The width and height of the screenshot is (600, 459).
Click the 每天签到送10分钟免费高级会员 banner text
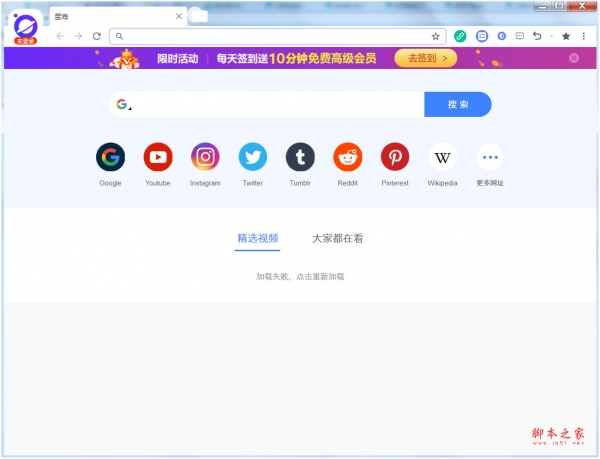296,59
